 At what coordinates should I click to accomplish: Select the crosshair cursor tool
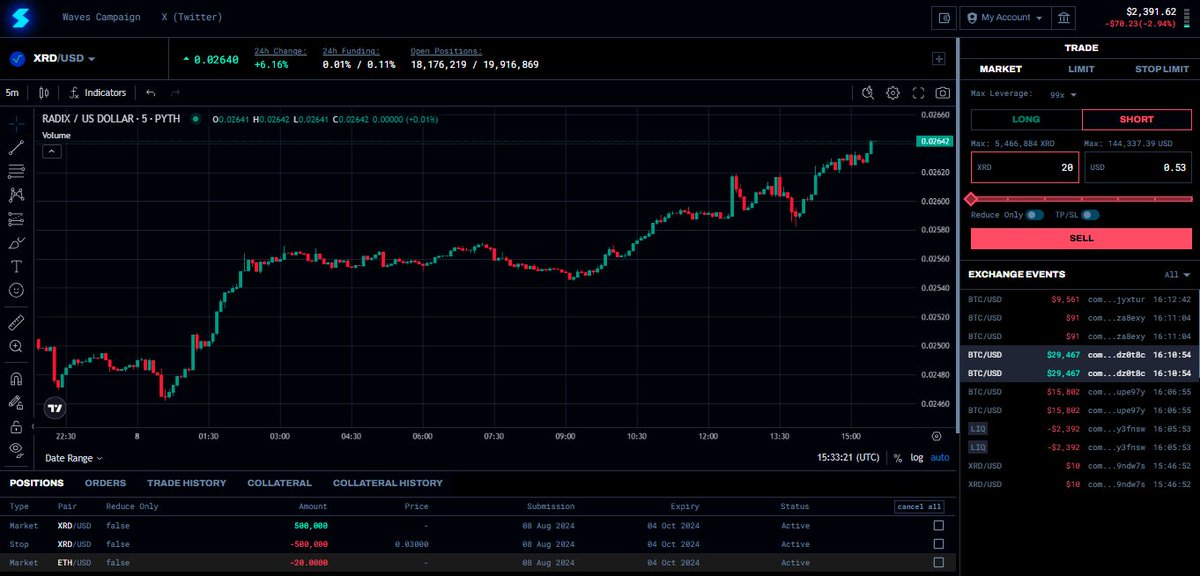pyautogui.click(x=16, y=125)
